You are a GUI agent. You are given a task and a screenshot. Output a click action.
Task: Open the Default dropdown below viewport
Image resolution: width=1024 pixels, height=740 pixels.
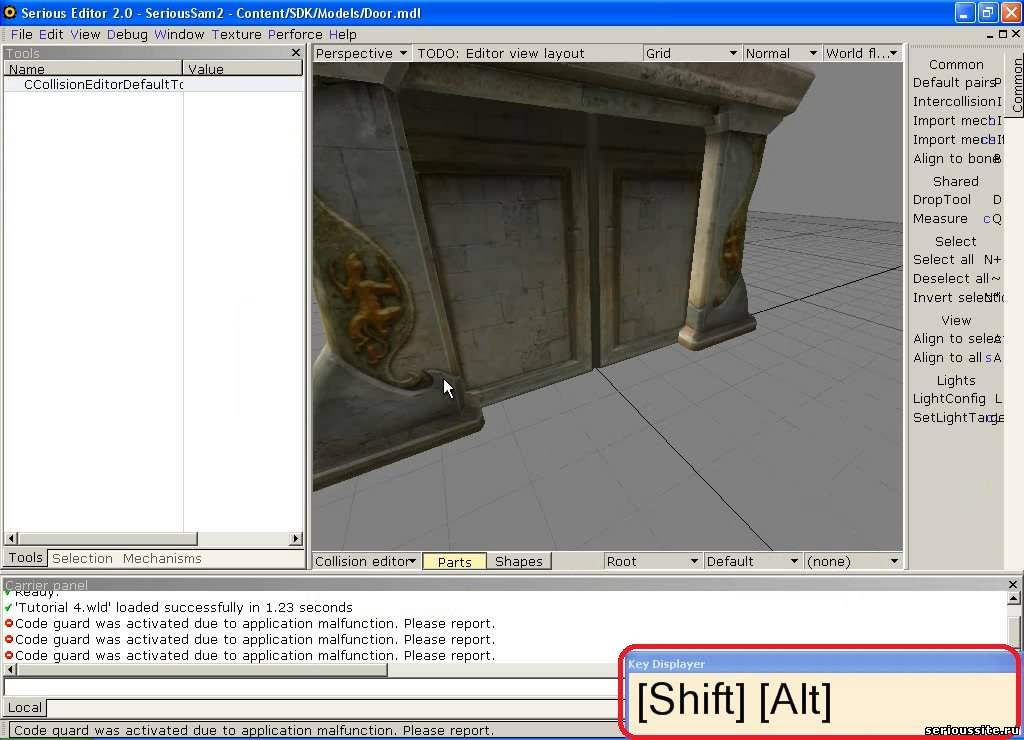[753, 561]
